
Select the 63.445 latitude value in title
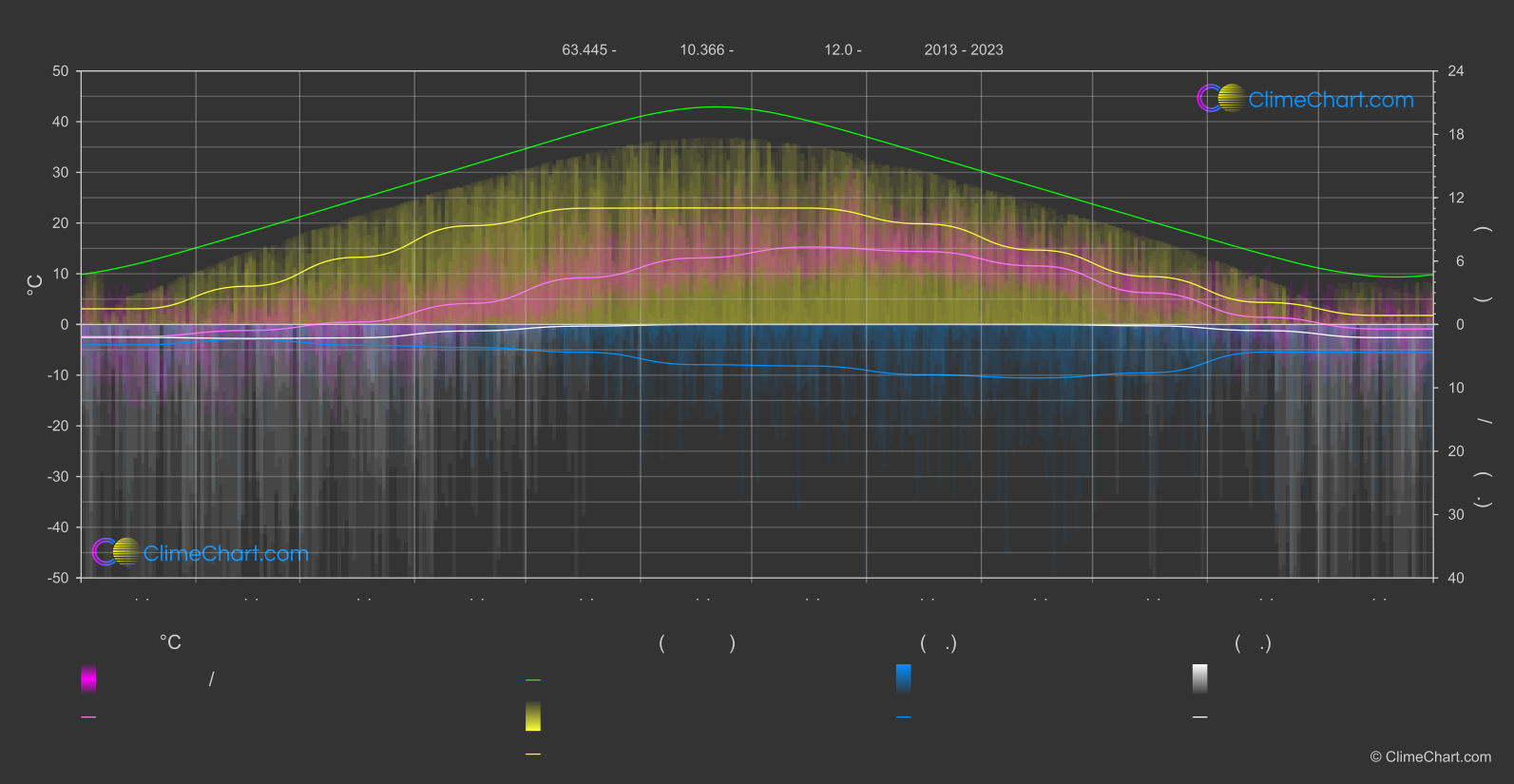(x=585, y=49)
